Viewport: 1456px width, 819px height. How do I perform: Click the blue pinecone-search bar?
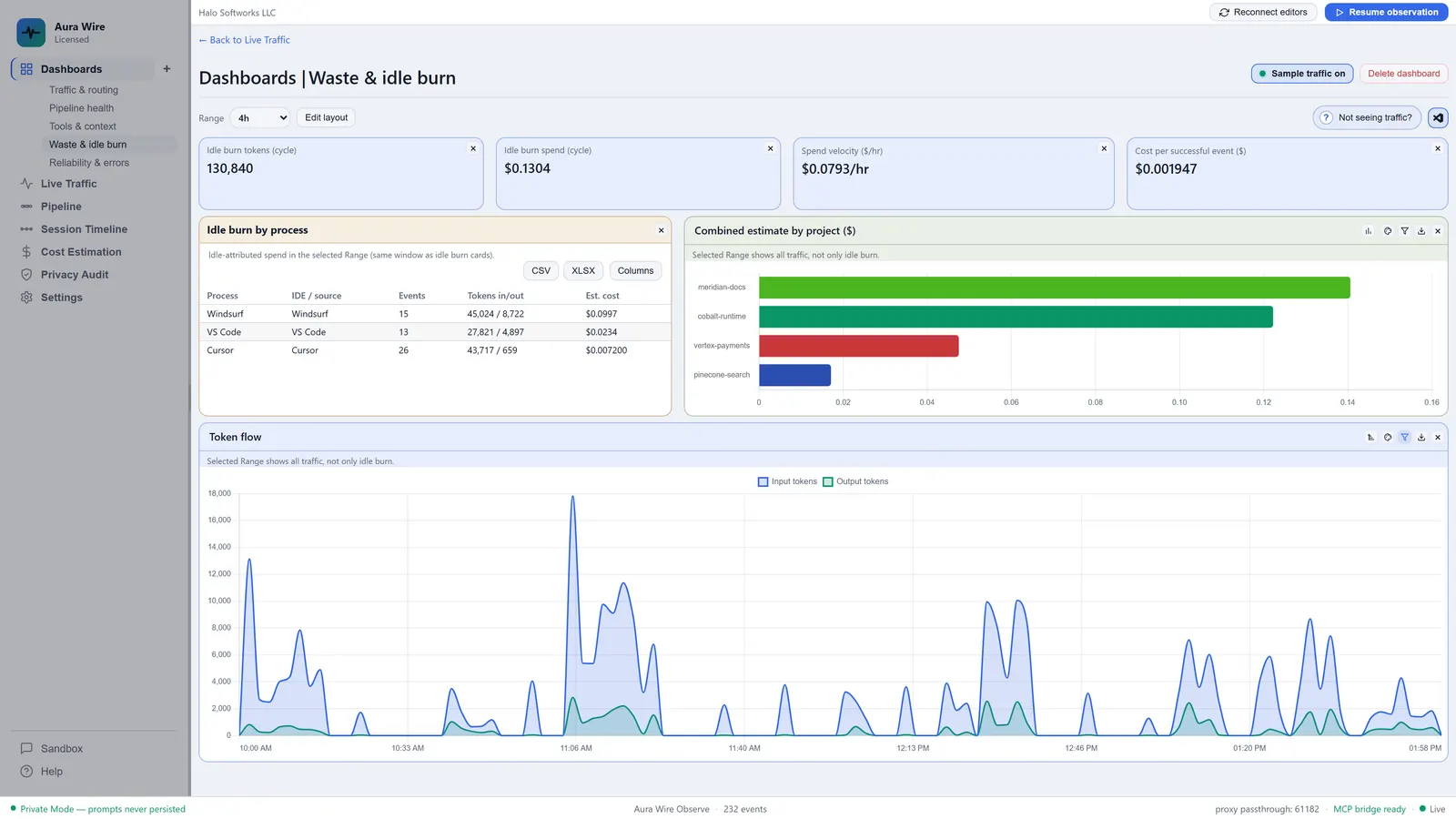794,375
